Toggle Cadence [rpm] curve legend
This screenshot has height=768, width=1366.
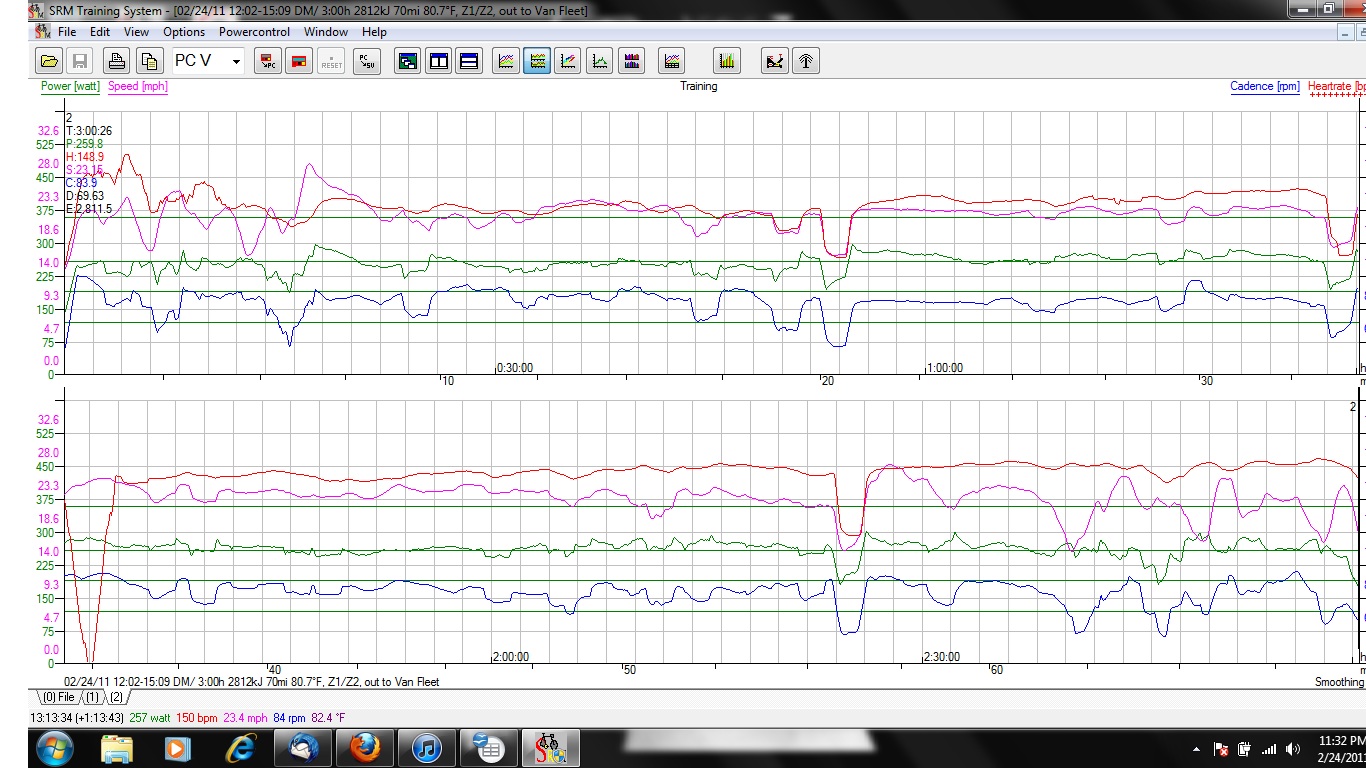[1264, 87]
